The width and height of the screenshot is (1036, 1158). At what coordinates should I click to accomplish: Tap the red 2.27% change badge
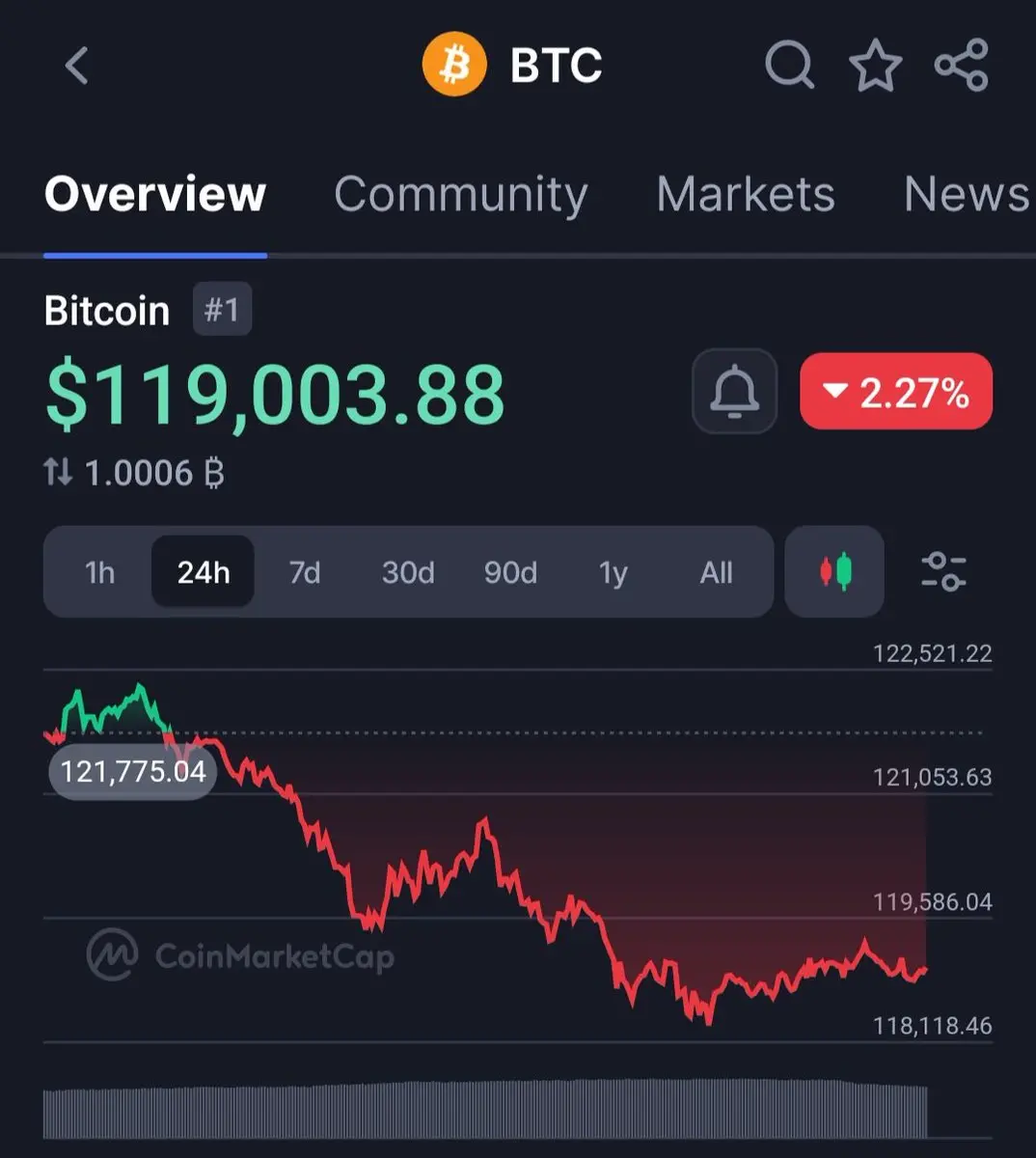[x=896, y=391]
